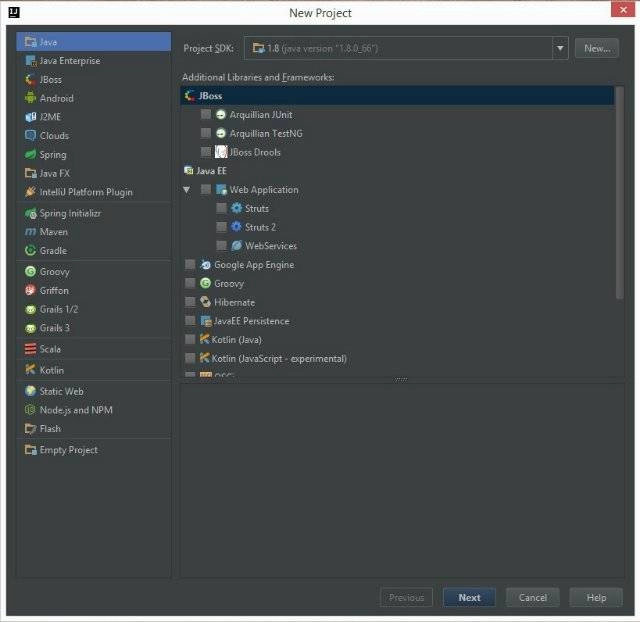
Task: Click the IntelliJ IDEA logo in title bar
Action: (x=14, y=13)
